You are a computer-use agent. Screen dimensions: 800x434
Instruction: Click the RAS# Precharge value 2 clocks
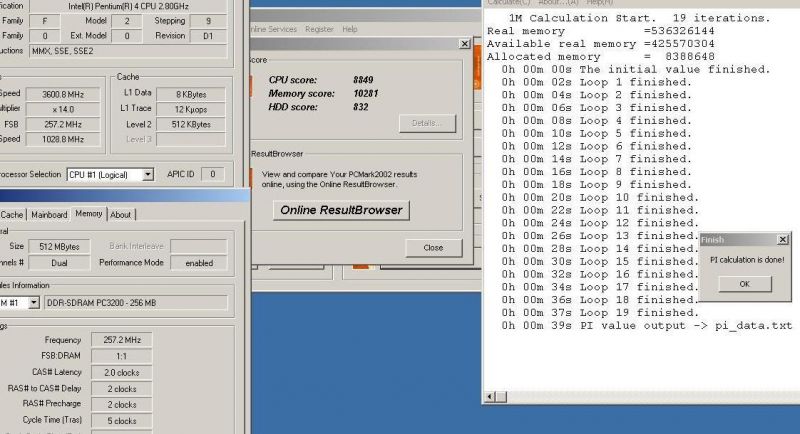(121, 405)
